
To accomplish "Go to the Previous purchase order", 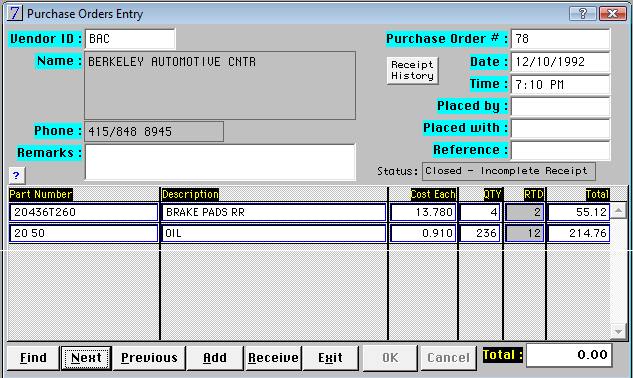I will pyautogui.click(x=149, y=358).
